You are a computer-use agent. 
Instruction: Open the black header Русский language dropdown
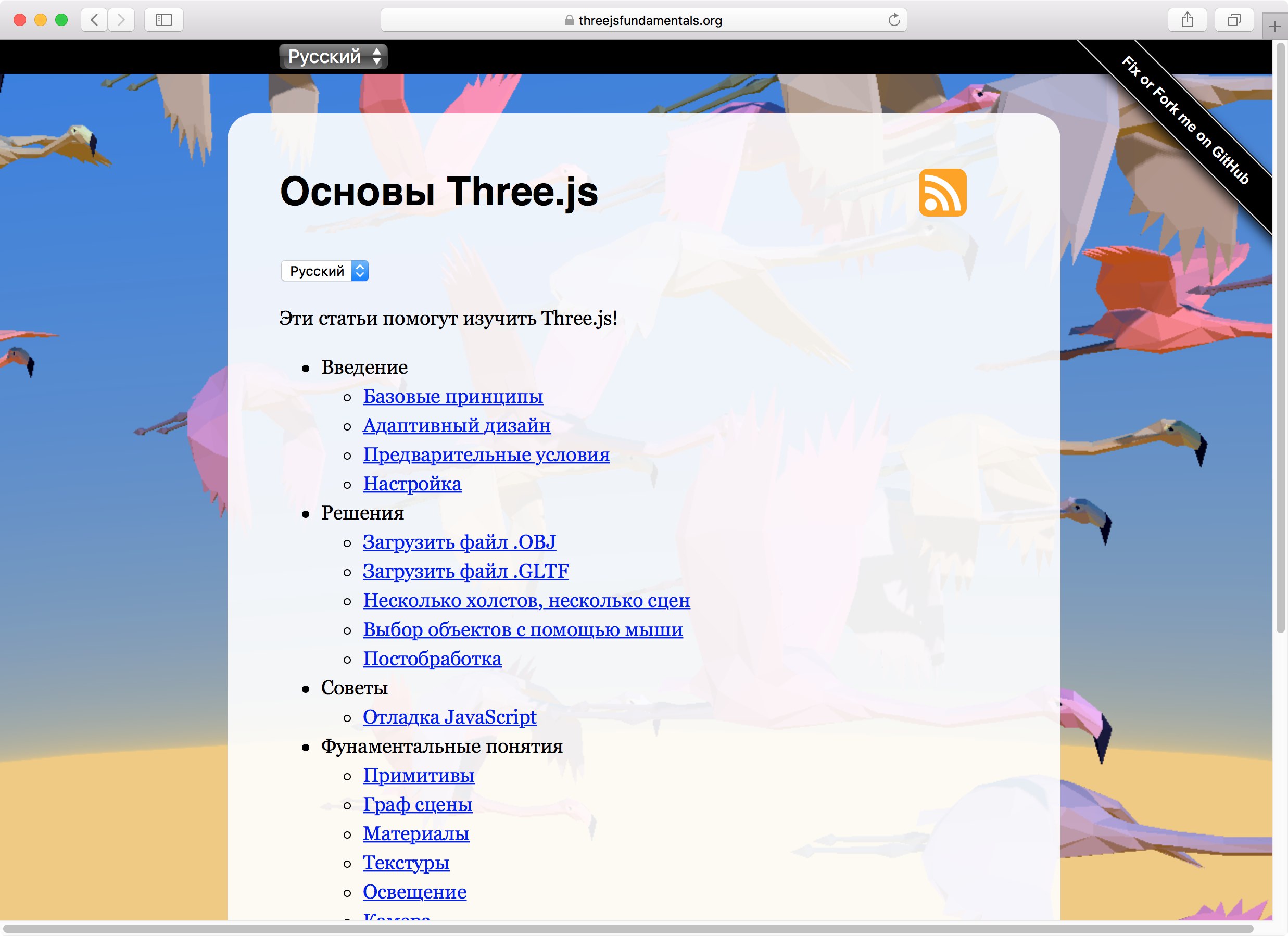click(333, 56)
